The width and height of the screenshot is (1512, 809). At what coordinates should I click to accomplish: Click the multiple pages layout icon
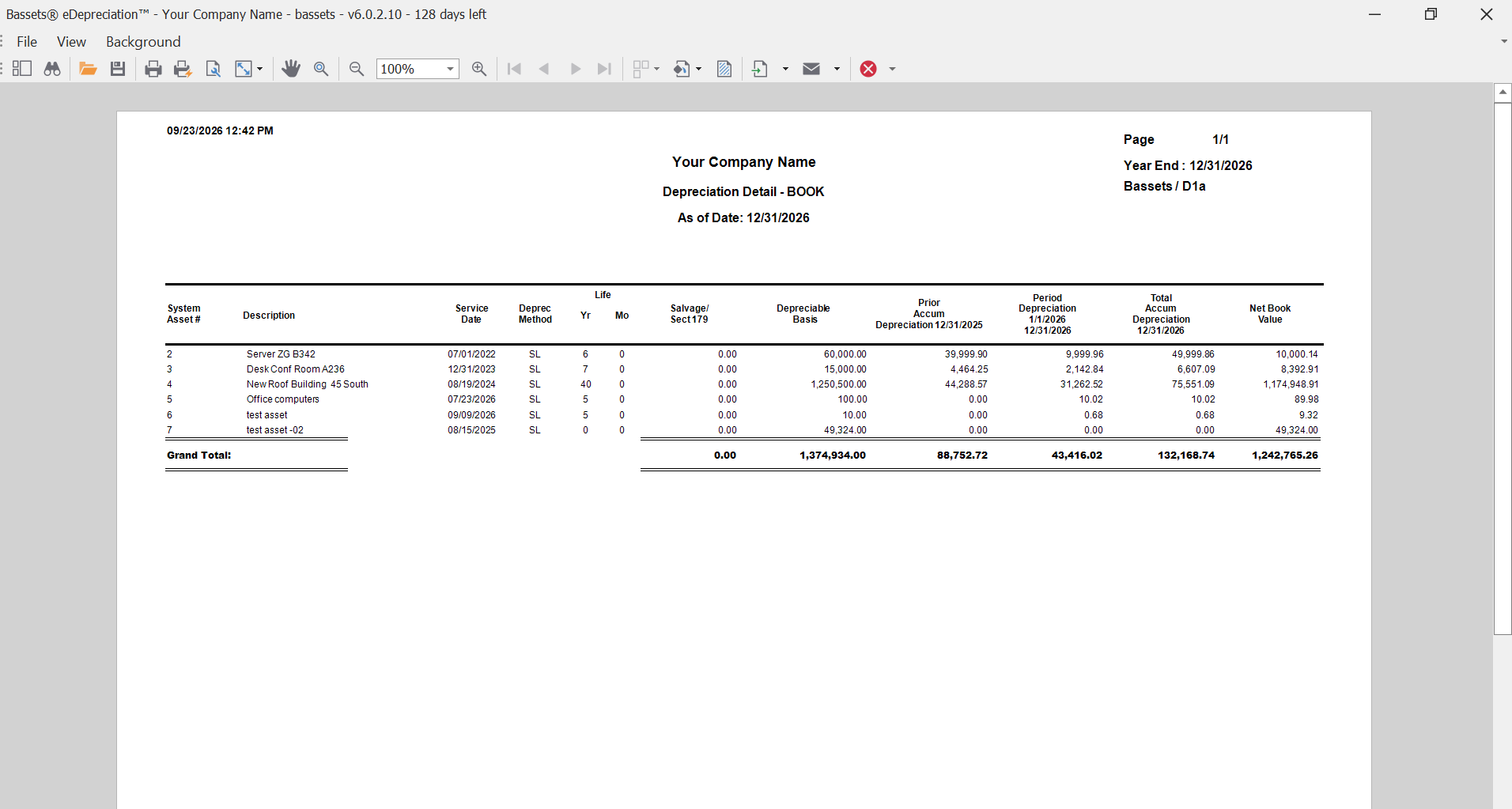coord(641,69)
